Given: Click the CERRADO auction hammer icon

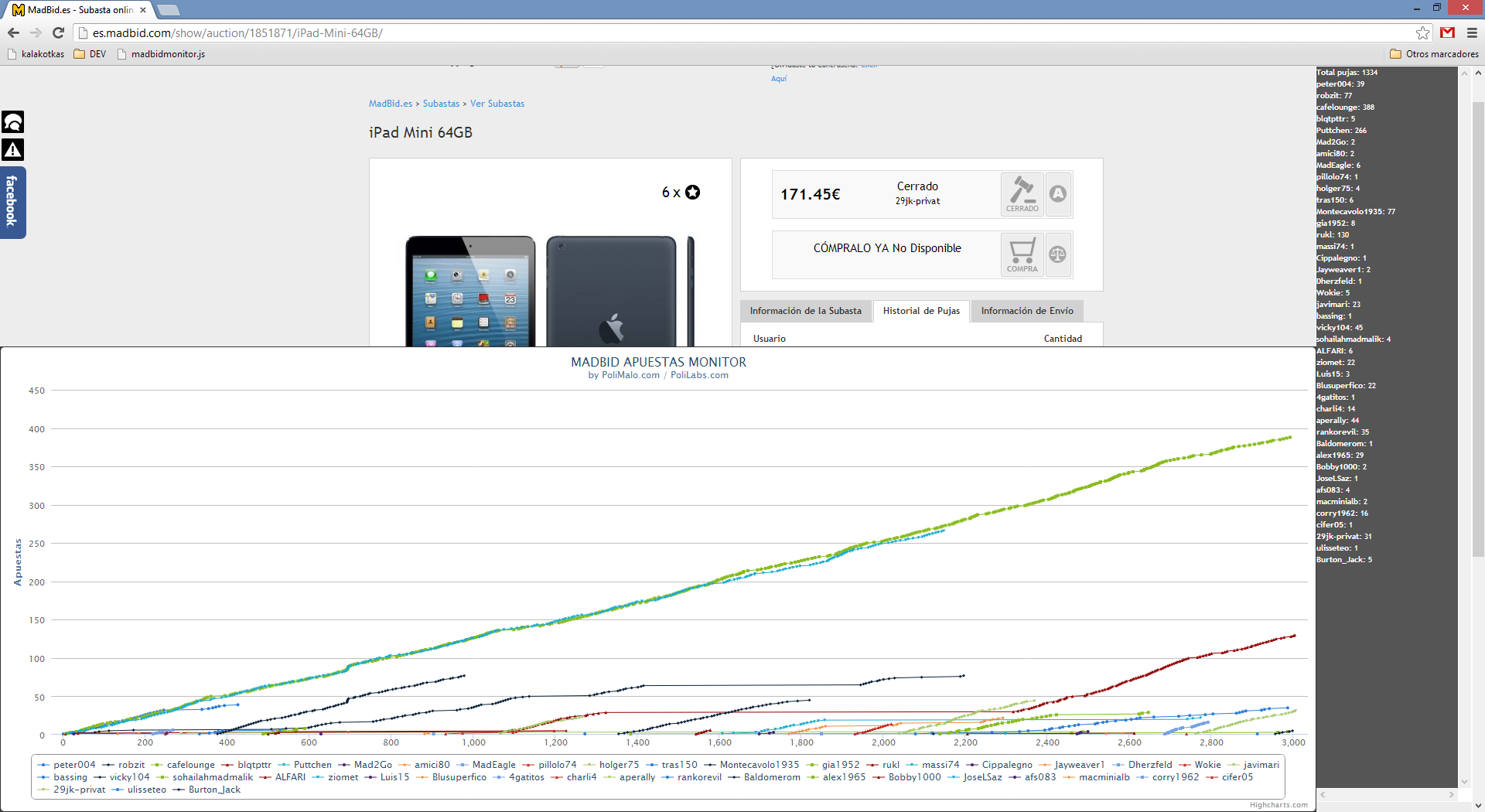Looking at the screenshot, I should point(1022,193).
